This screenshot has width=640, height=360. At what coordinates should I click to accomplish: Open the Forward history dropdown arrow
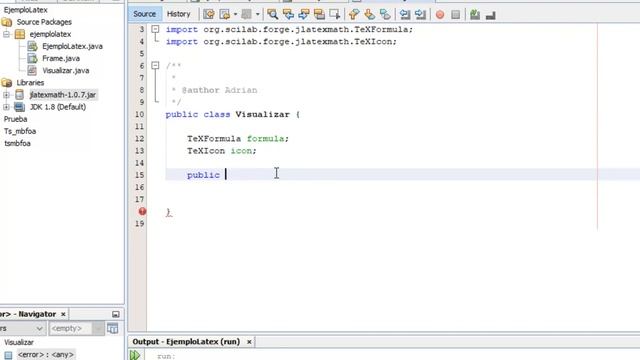click(258, 15)
